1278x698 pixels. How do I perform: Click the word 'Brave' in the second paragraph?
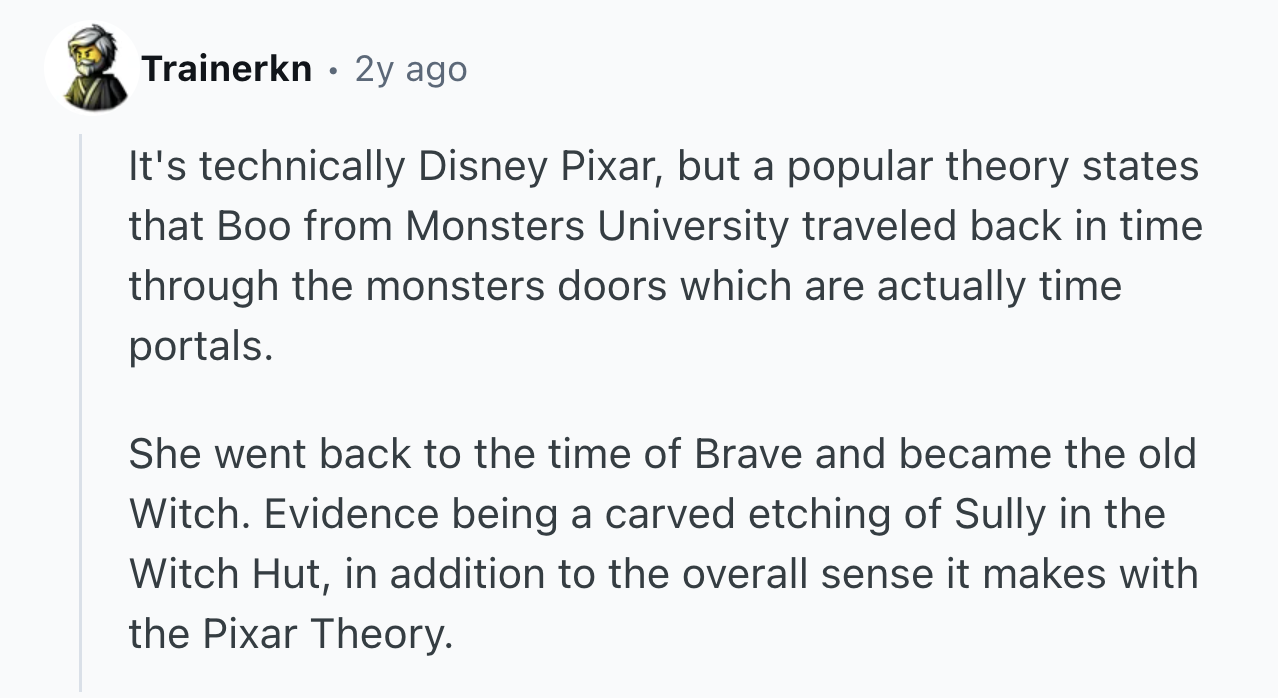(x=747, y=455)
